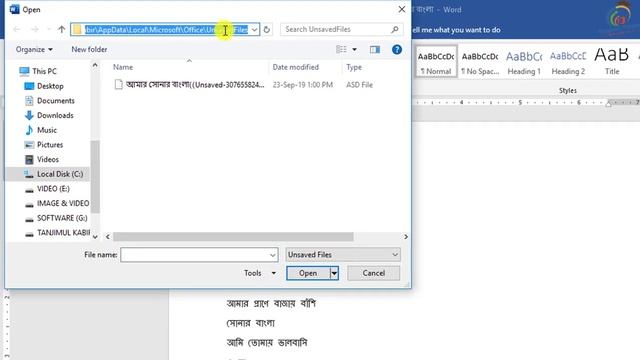Open the Organize dropdown menu
The image size is (640, 360).
(34, 49)
